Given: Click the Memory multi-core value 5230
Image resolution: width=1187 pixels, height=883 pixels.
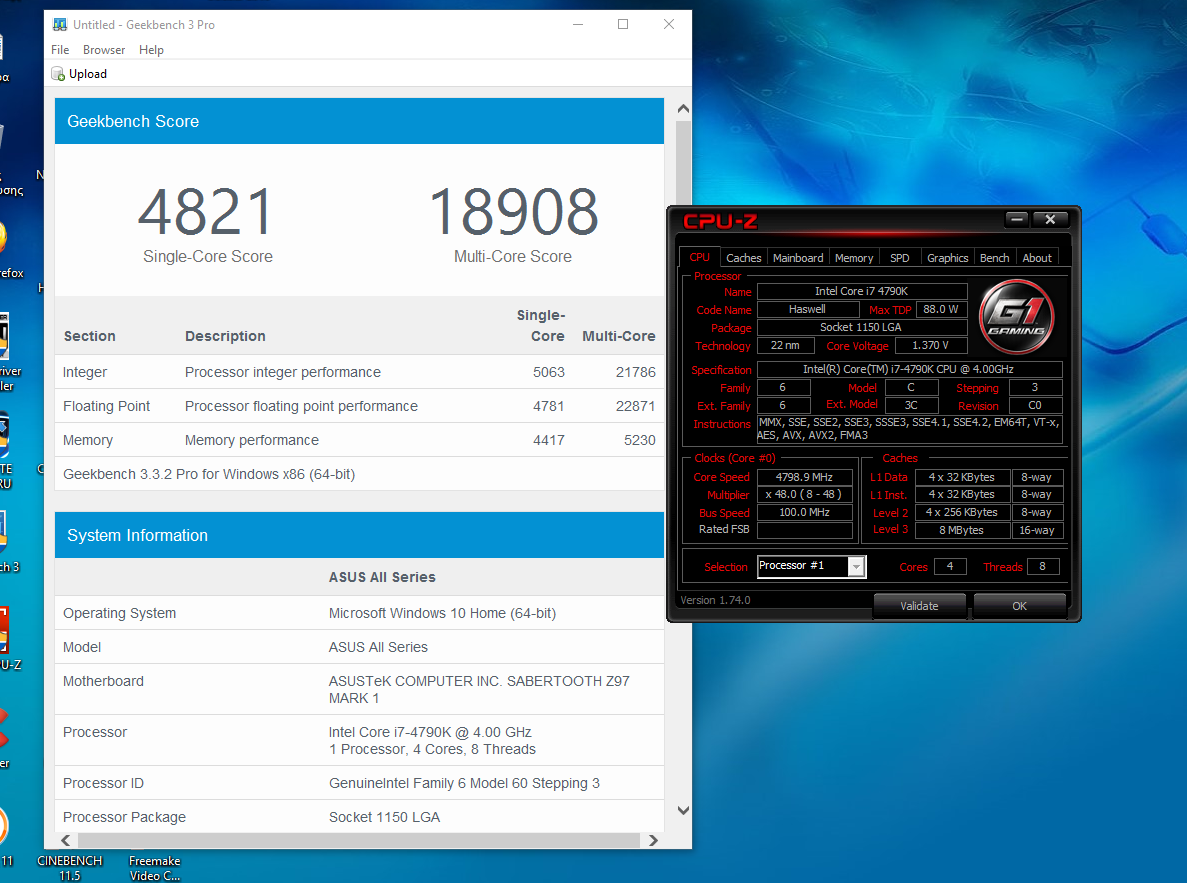Looking at the screenshot, I should tap(639, 440).
